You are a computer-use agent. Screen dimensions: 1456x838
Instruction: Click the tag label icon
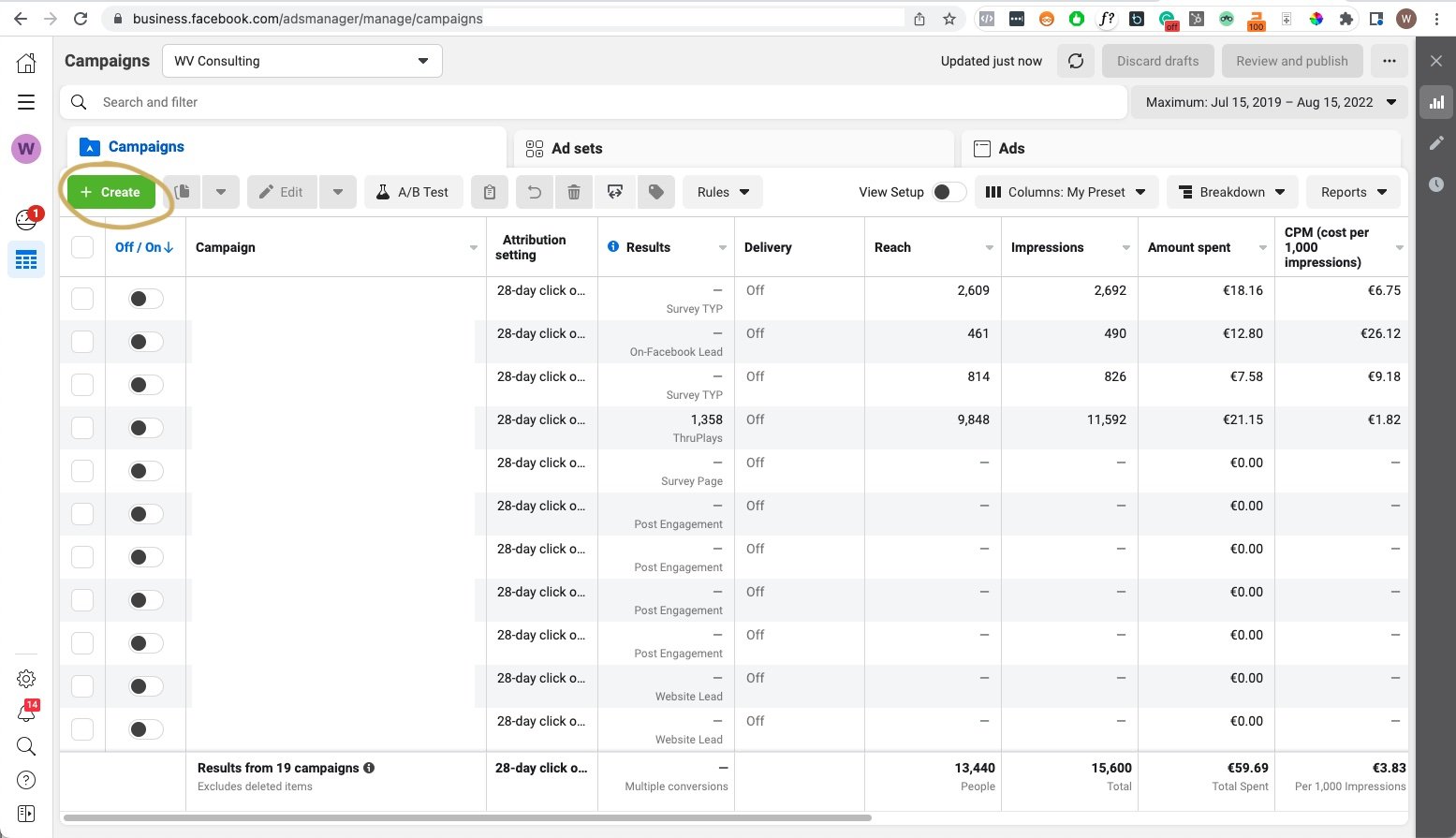pyautogui.click(x=656, y=192)
